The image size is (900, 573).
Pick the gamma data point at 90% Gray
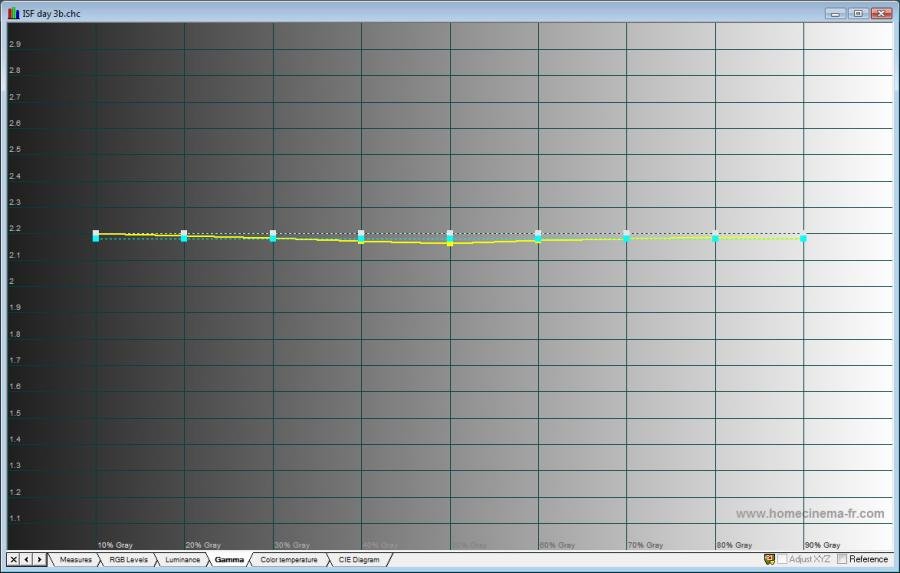coord(803,238)
